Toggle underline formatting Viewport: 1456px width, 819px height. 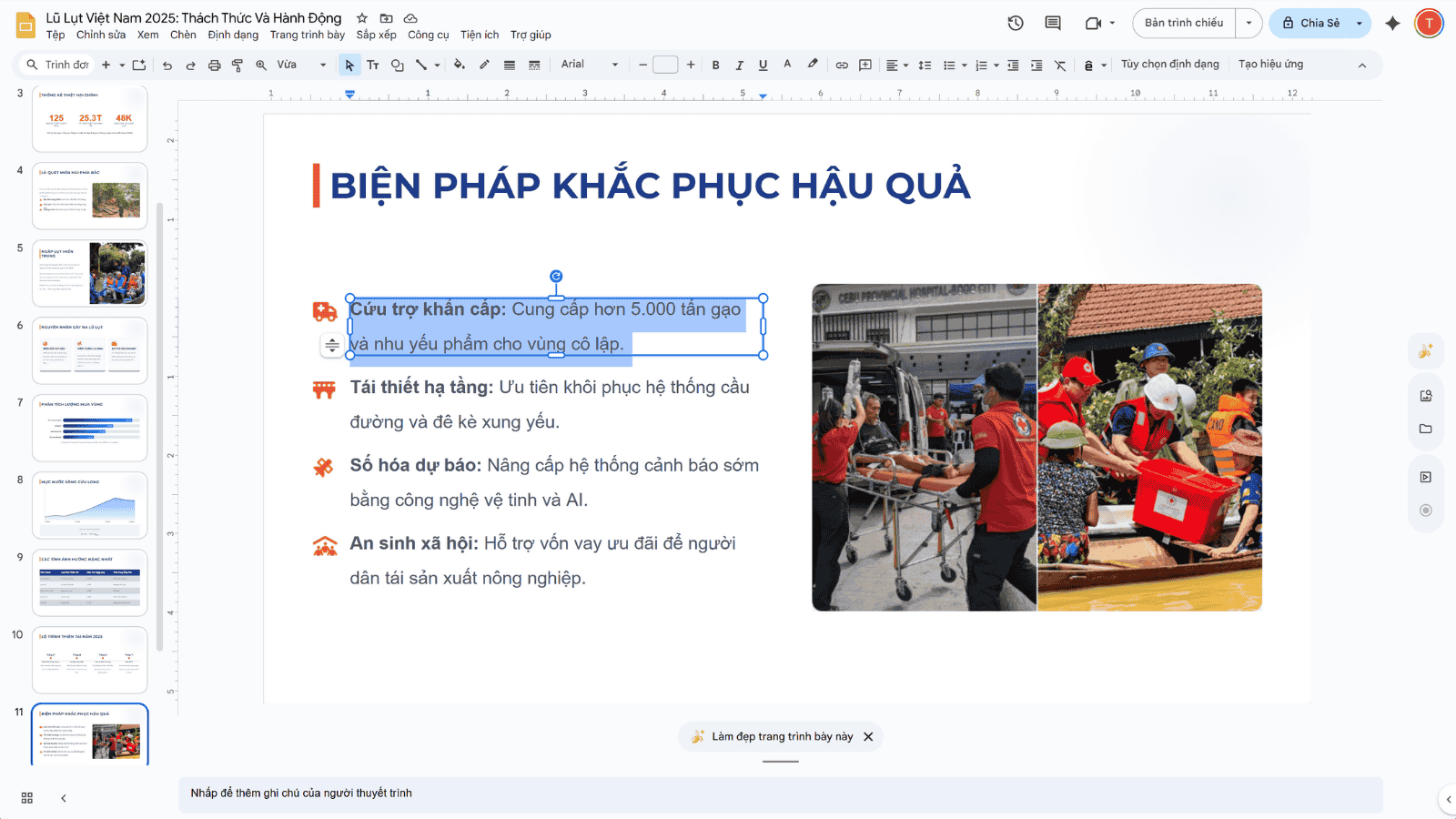pos(763,65)
